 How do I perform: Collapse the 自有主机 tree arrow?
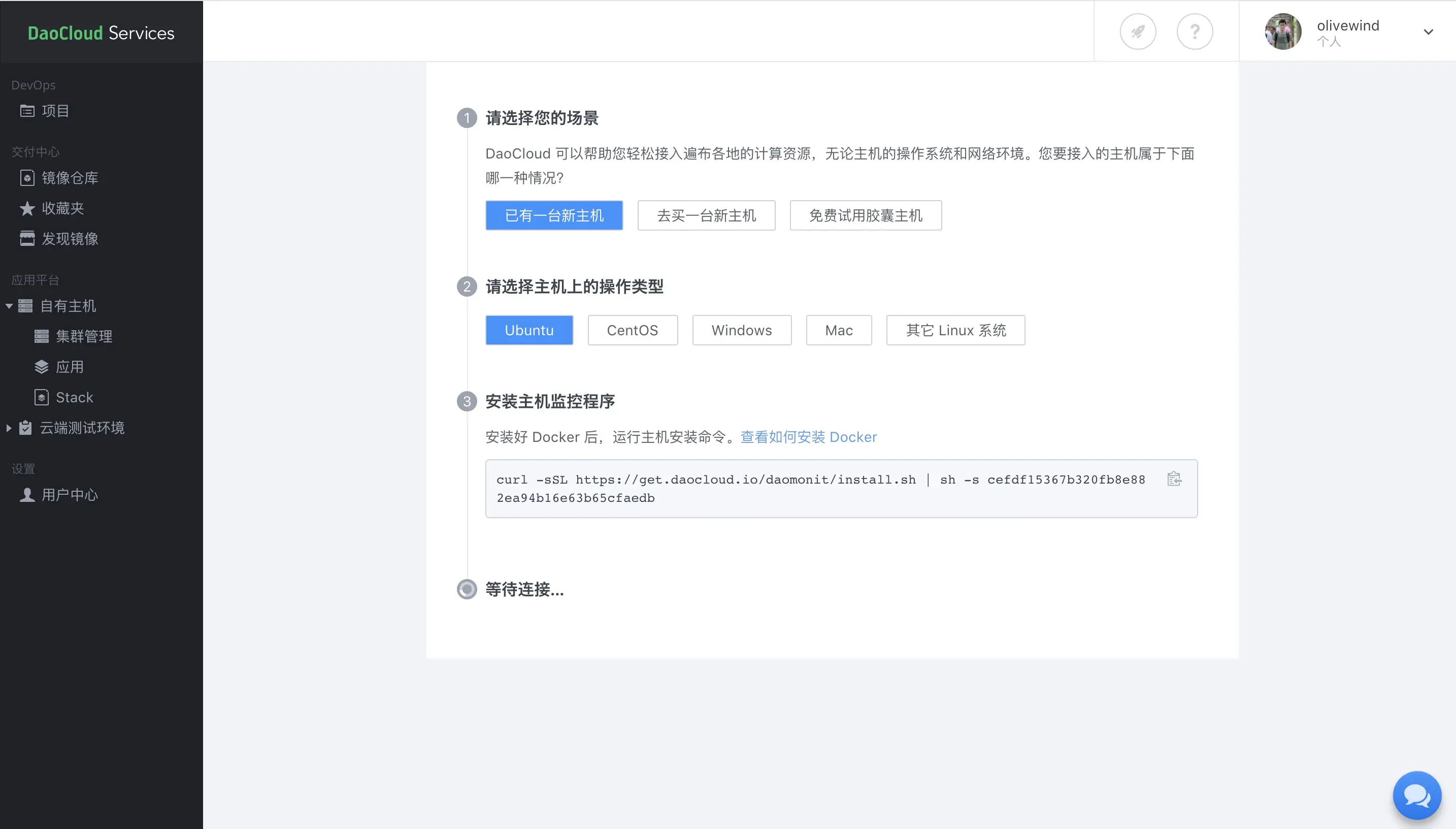pyautogui.click(x=9, y=306)
